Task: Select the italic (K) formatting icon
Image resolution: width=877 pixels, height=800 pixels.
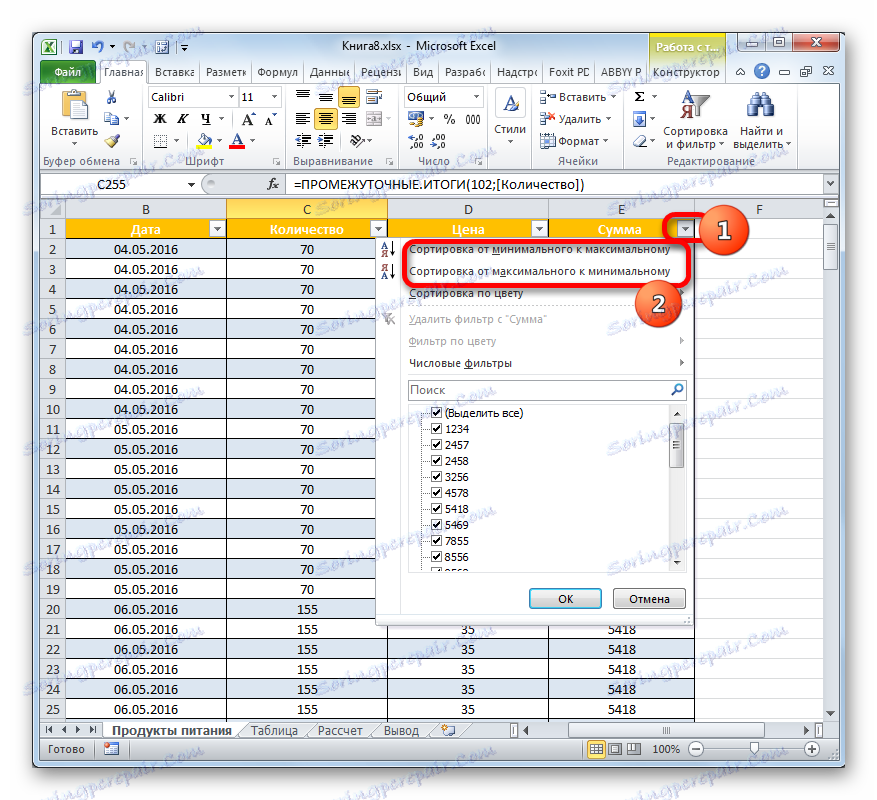Action: (x=183, y=118)
